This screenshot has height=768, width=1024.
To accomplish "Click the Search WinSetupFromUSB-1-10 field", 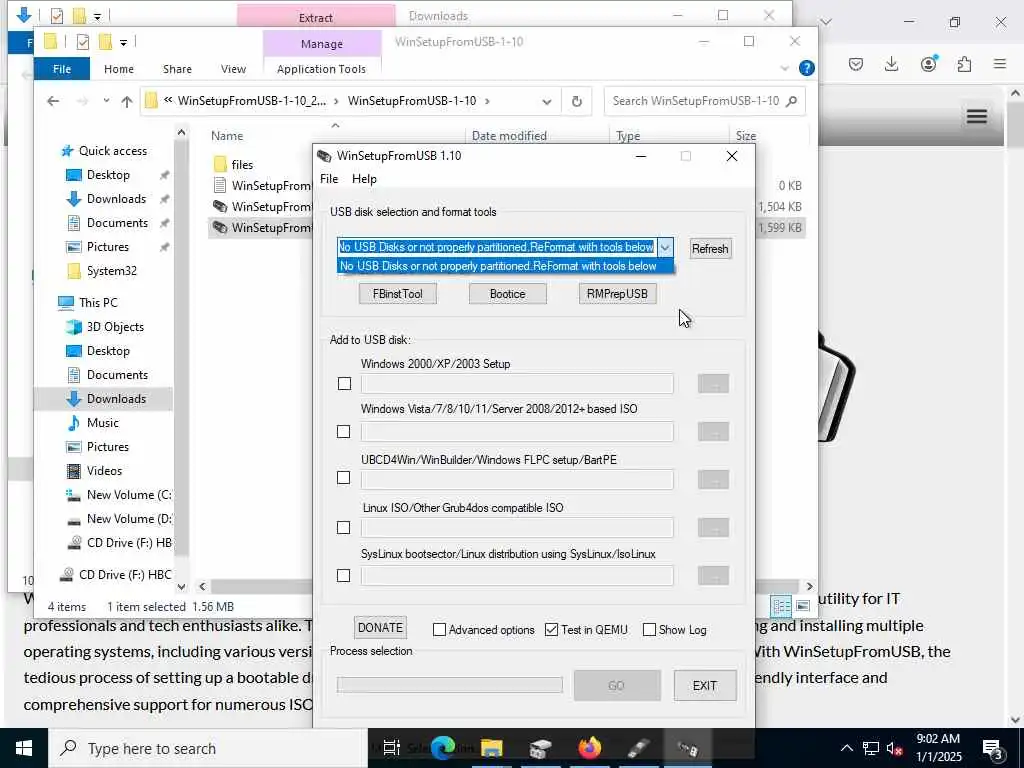I will tap(705, 101).
